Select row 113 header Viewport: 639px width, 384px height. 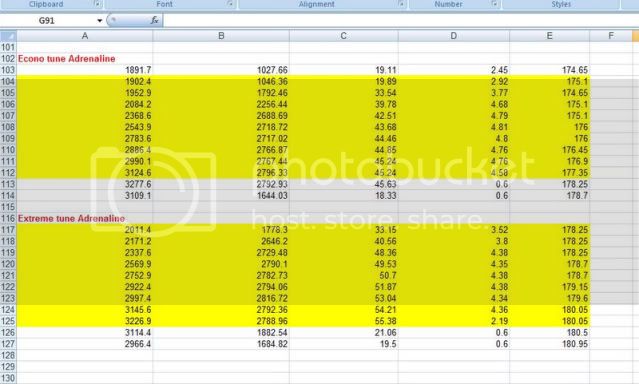coord(8,184)
